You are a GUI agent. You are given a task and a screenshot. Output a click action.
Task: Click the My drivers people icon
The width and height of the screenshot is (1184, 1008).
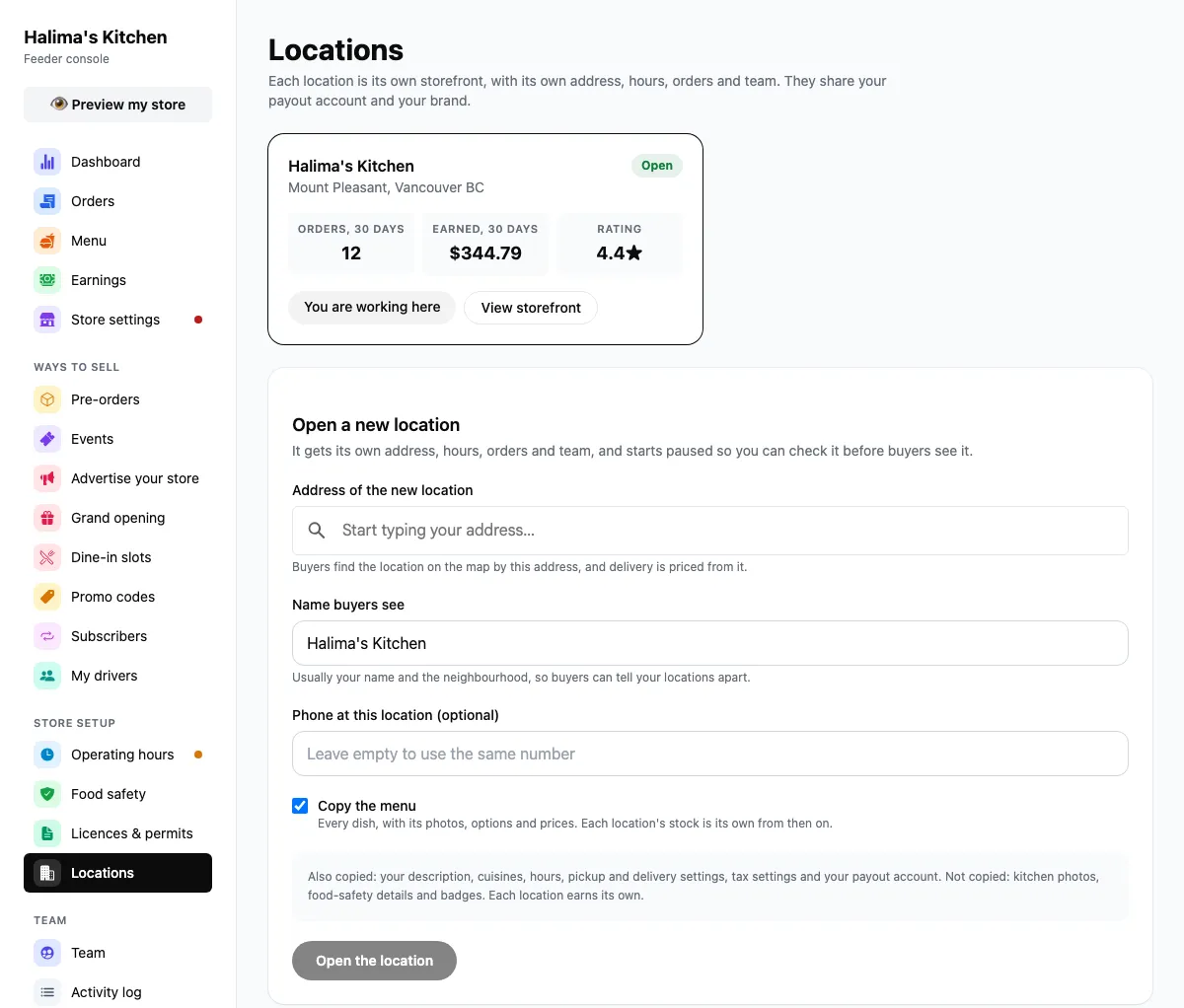click(x=47, y=676)
